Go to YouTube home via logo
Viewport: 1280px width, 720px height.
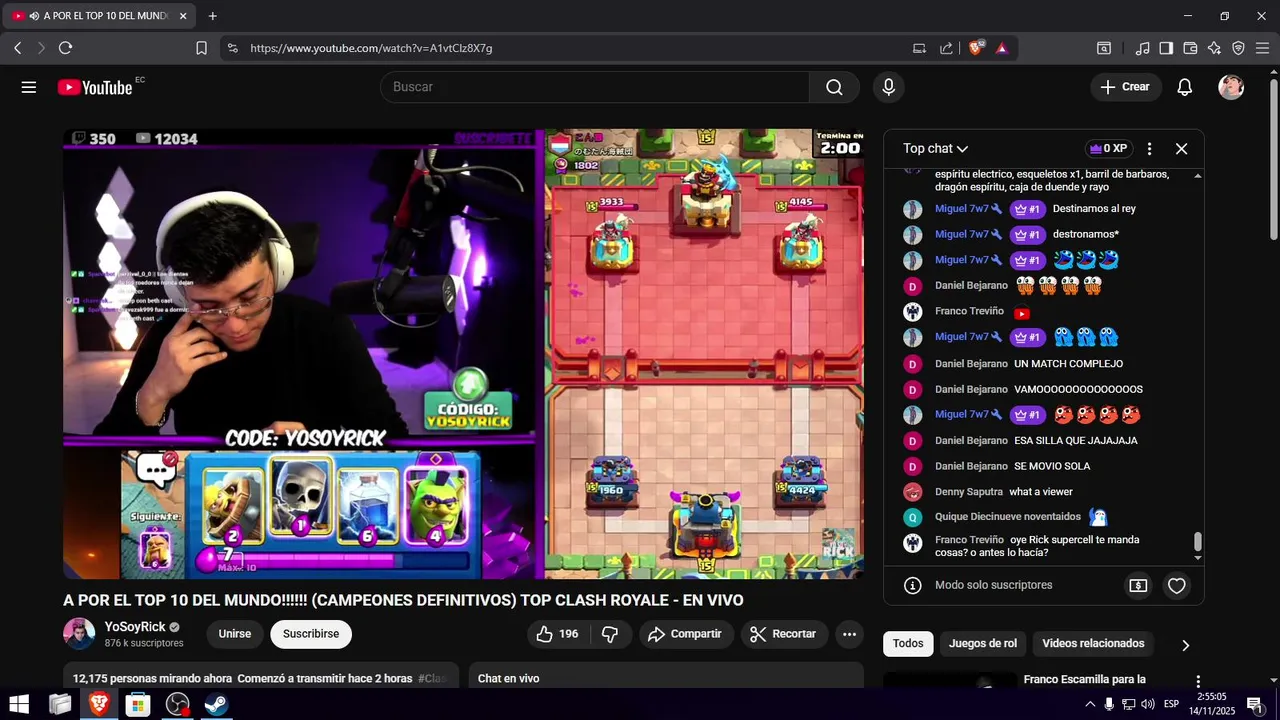(x=94, y=87)
